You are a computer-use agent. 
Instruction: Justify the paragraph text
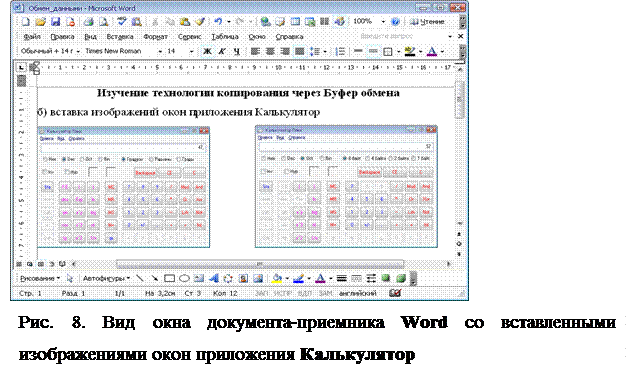(x=300, y=51)
